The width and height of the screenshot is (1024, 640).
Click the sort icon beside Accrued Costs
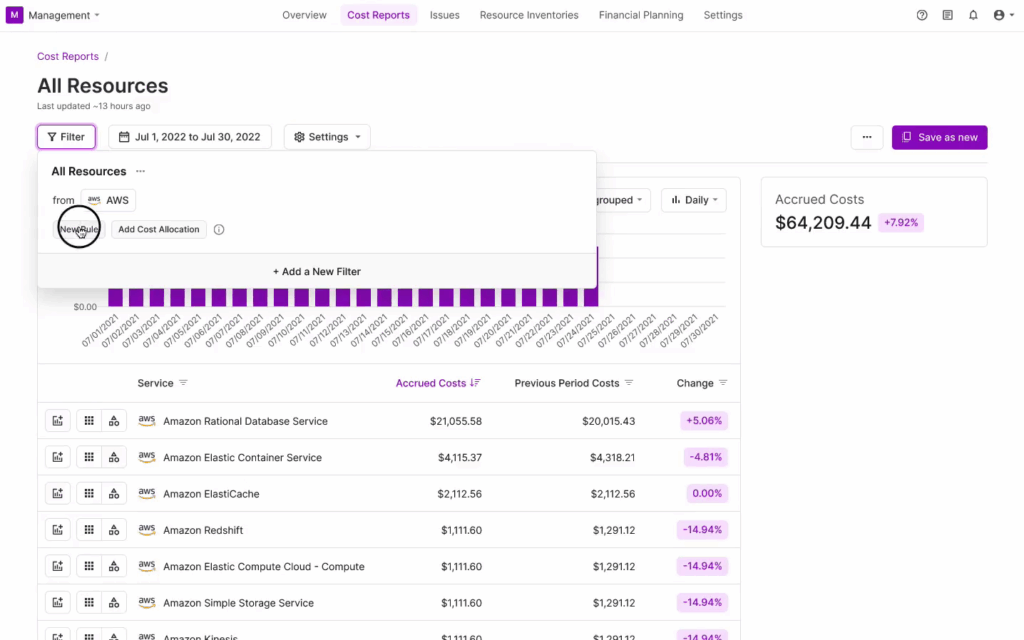coord(475,383)
